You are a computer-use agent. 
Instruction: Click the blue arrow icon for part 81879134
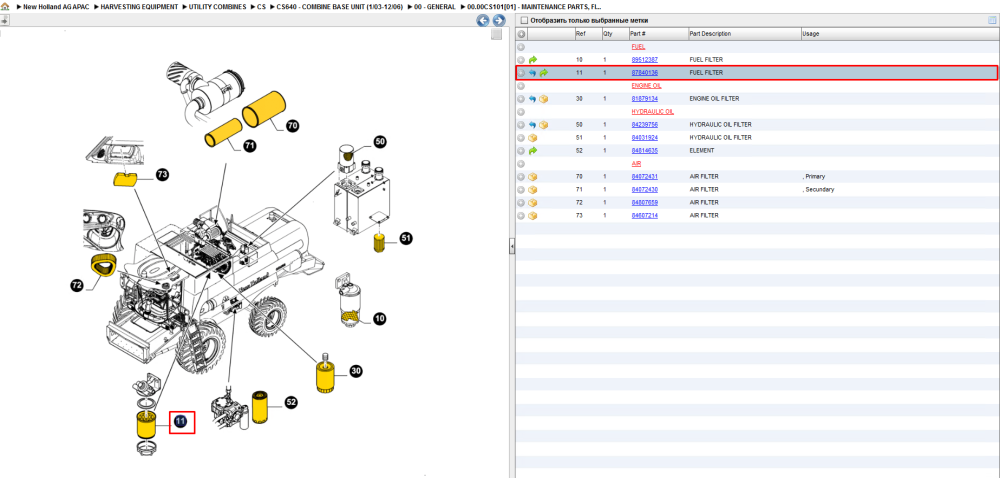(533, 99)
